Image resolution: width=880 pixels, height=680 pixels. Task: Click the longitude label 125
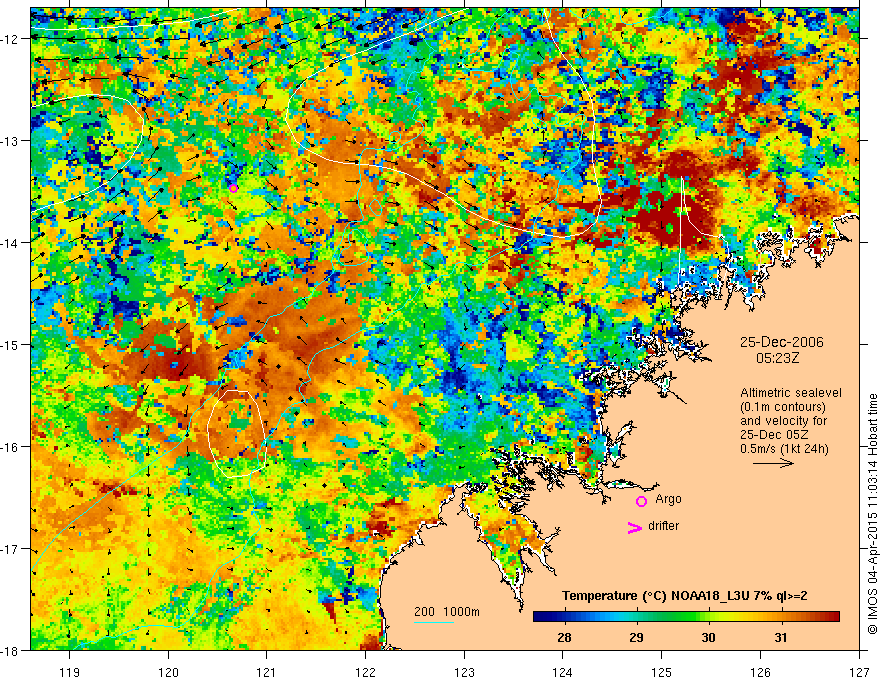662,672
